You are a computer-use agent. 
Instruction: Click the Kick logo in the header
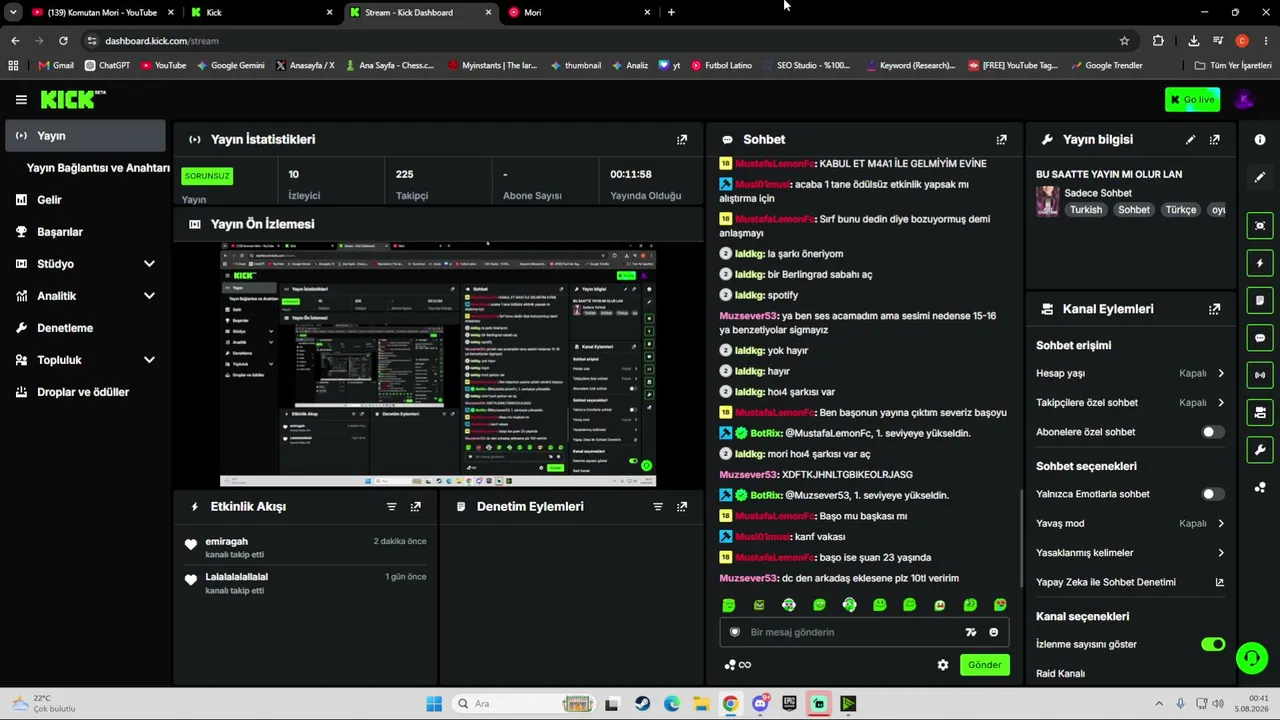tap(73, 99)
